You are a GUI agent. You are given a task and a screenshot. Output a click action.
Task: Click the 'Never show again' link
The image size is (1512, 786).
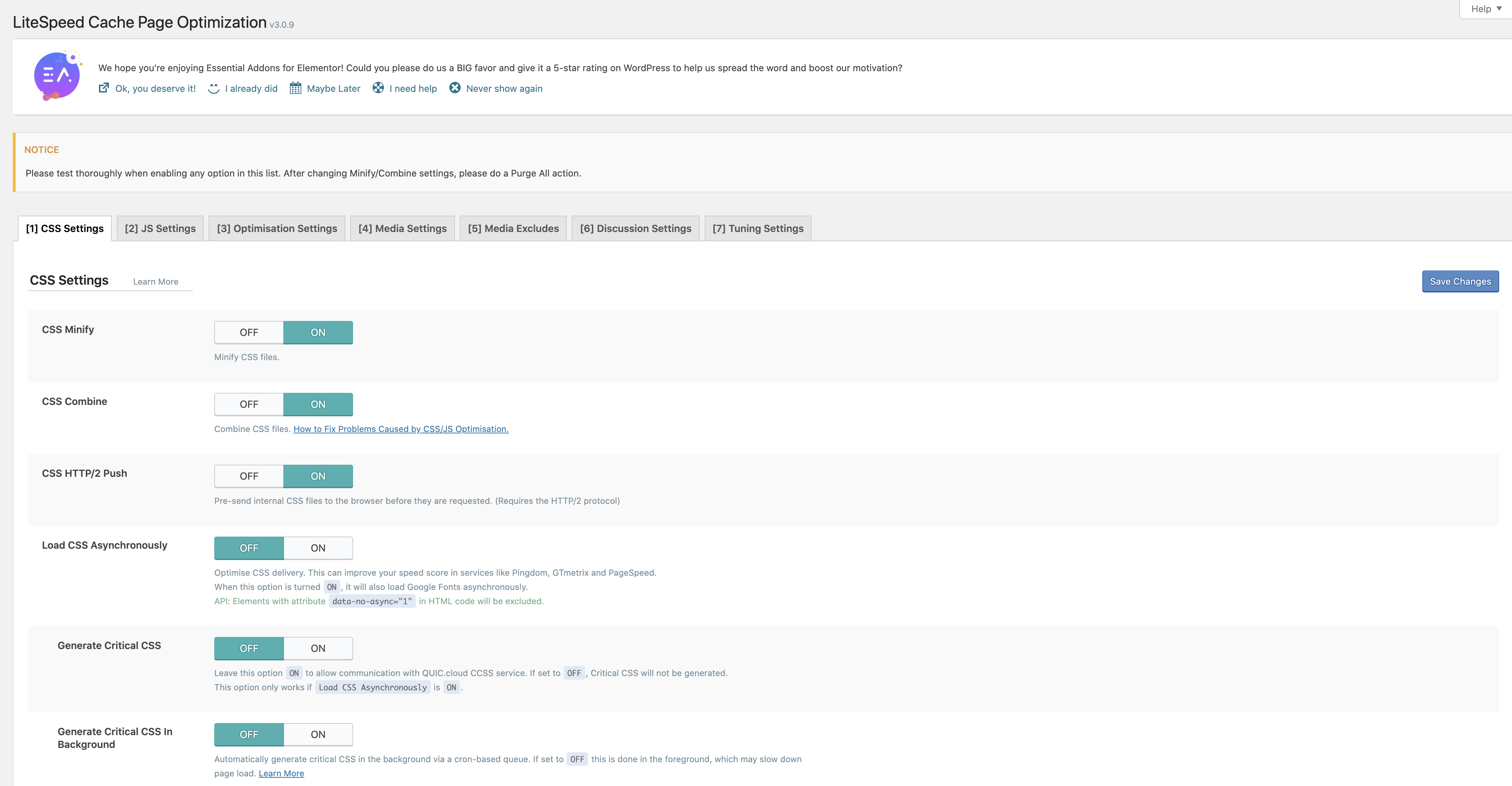point(504,89)
